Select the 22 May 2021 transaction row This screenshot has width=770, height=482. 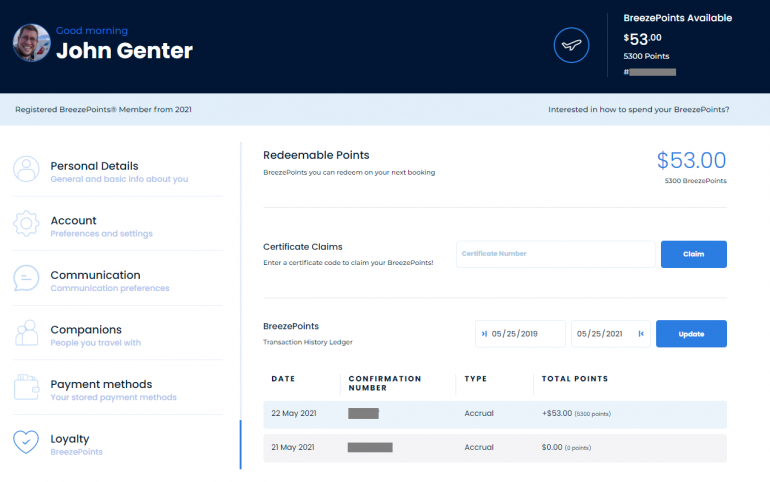495,414
